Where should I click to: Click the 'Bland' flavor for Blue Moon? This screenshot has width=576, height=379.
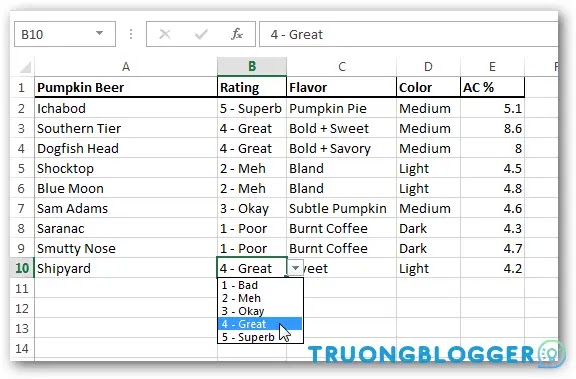point(342,188)
